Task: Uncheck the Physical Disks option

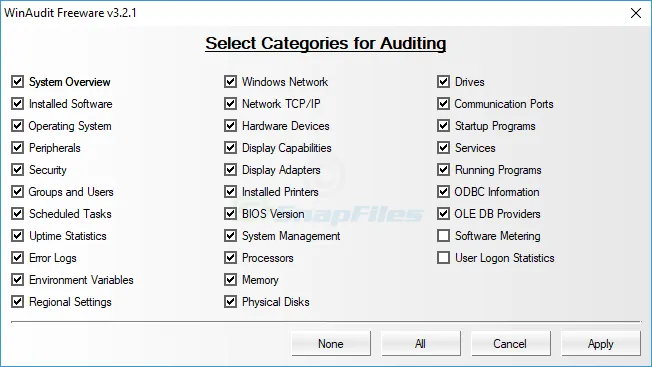Action: [230, 302]
